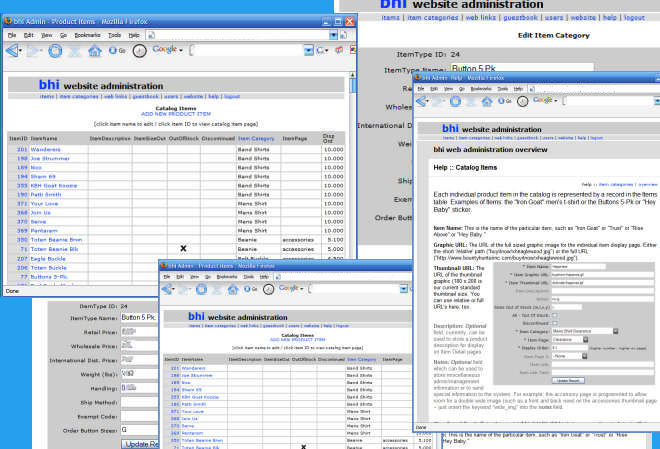Click clock history icon in top-left Product Items window
Screen dimensions: 660x449
[x=139, y=51]
